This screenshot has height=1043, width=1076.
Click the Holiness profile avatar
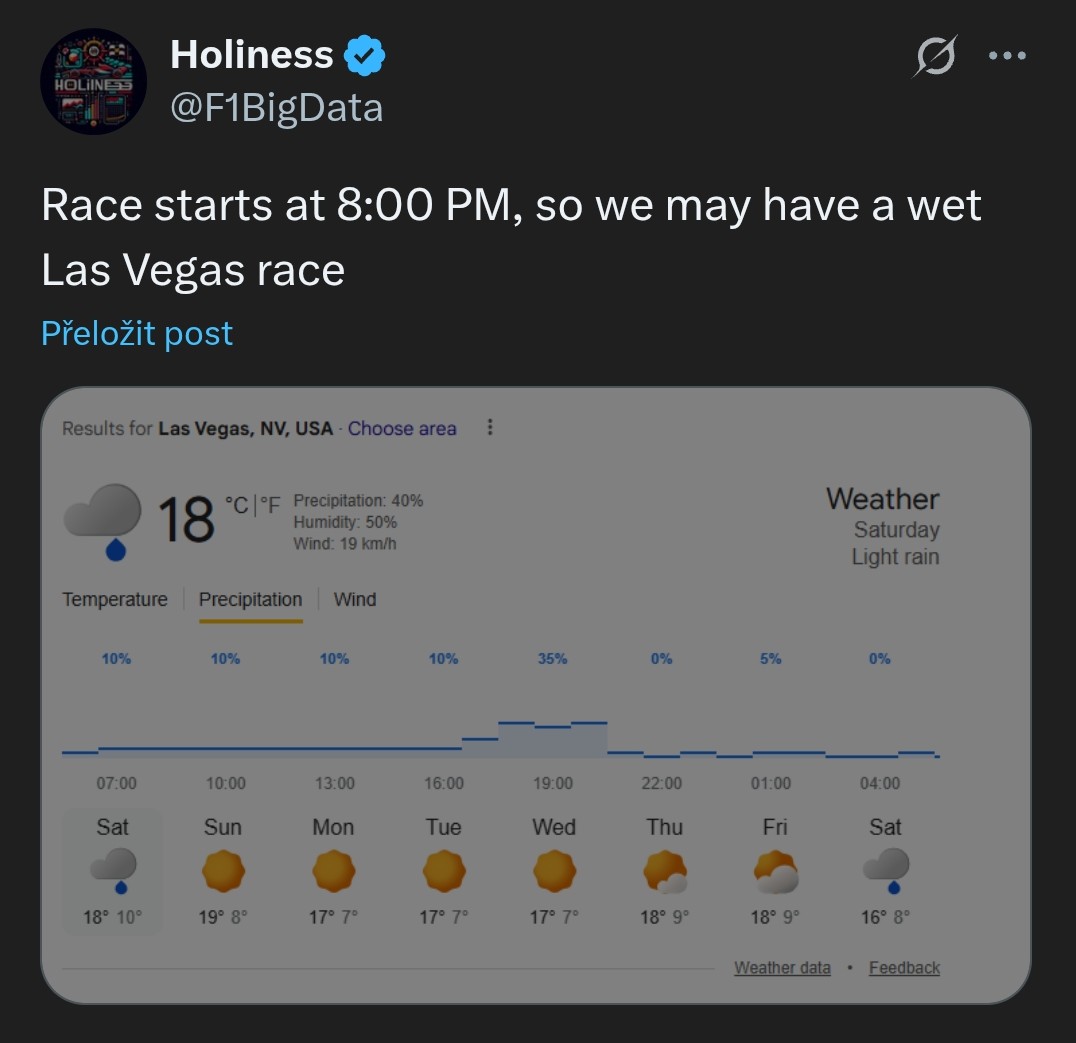[93, 82]
